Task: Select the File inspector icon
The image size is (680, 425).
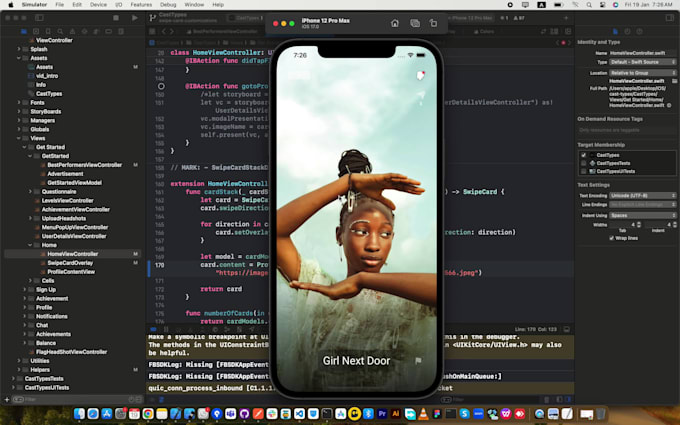Action: coord(615,31)
